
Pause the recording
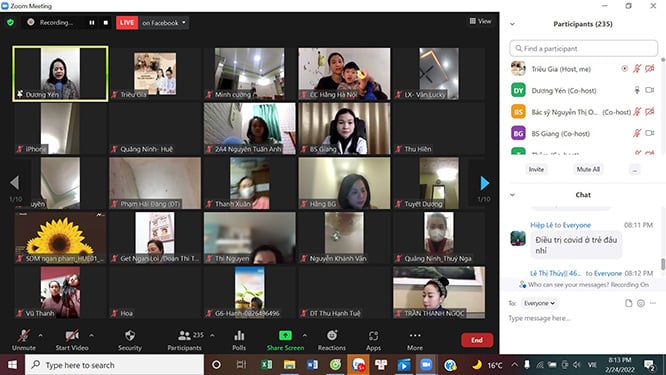[x=92, y=23]
